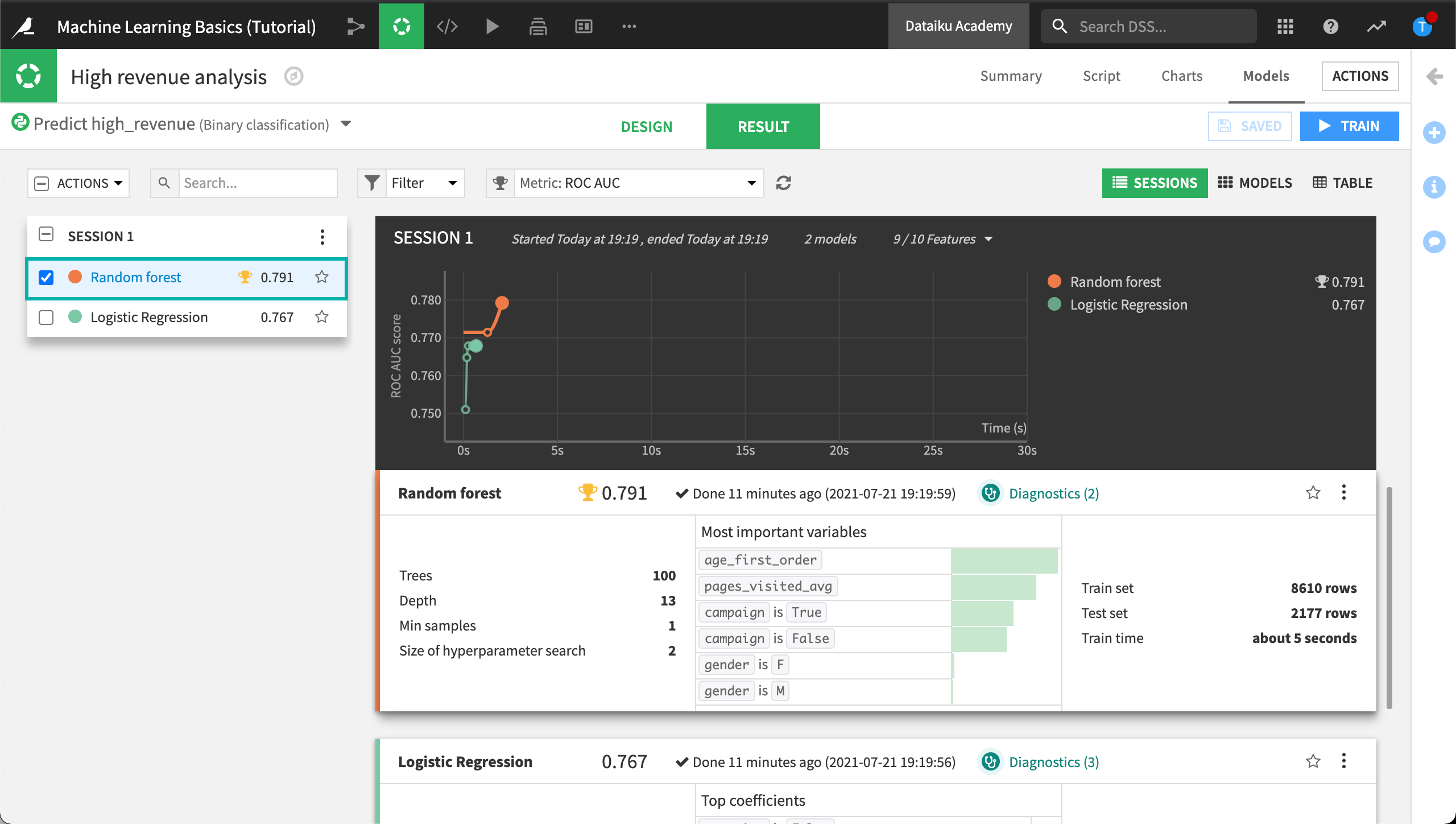Click the TRAIN button
The width and height of the screenshot is (1456, 824).
(x=1349, y=126)
